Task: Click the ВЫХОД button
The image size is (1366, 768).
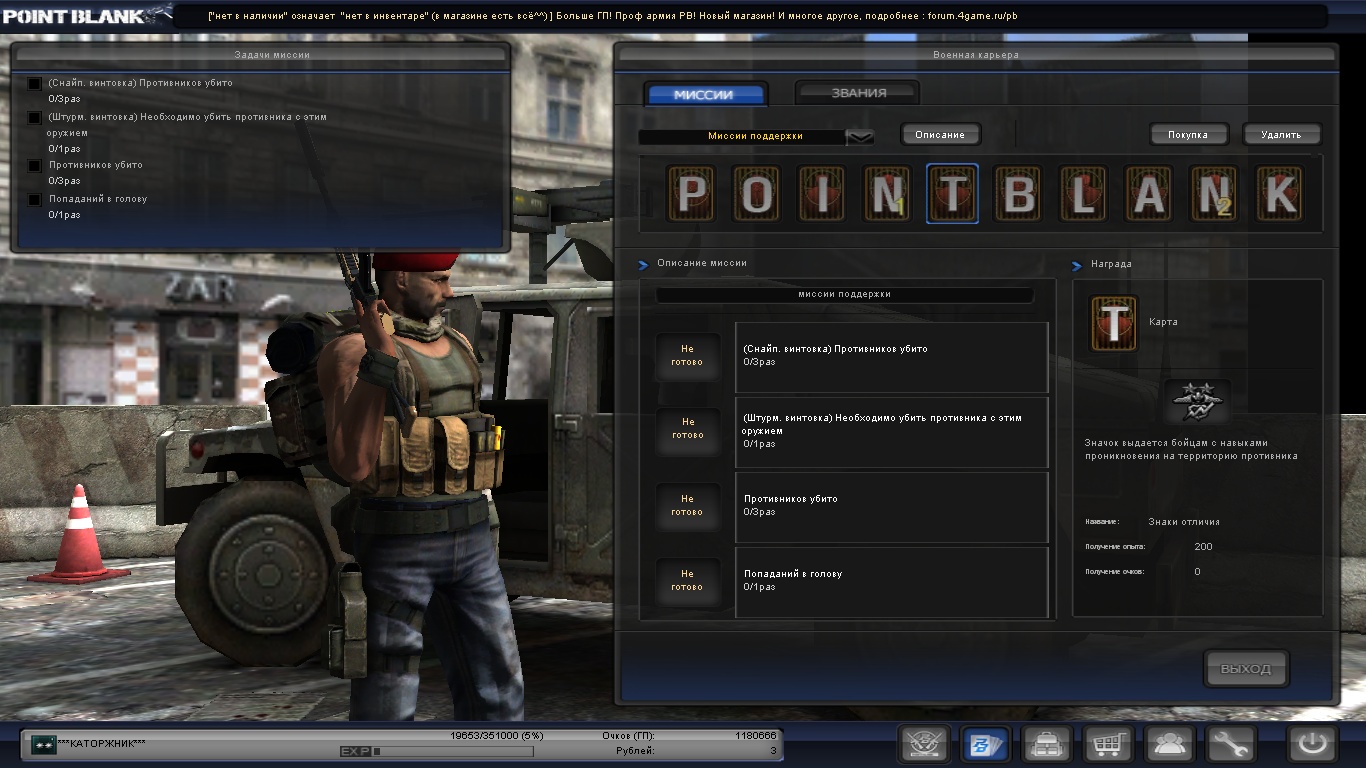Action: click(x=1246, y=669)
